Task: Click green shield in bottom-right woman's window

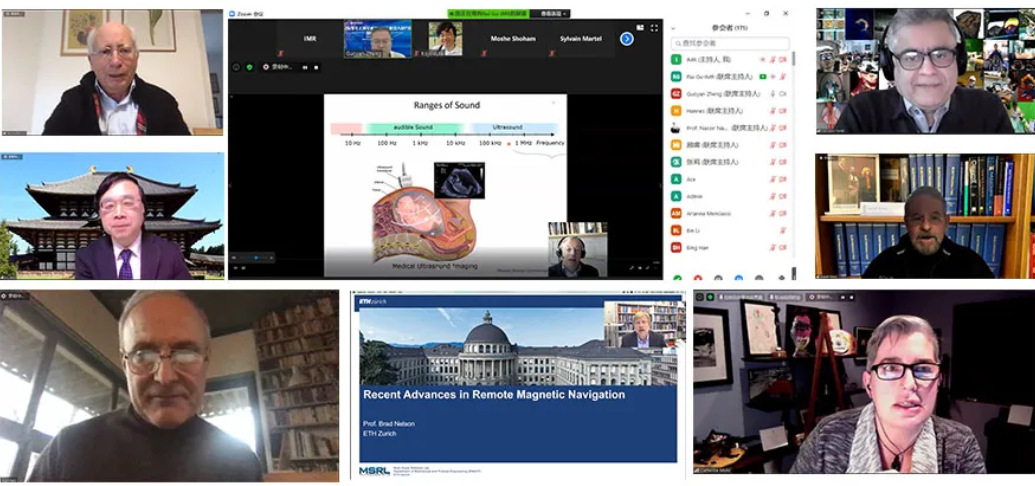Action: tap(710, 297)
